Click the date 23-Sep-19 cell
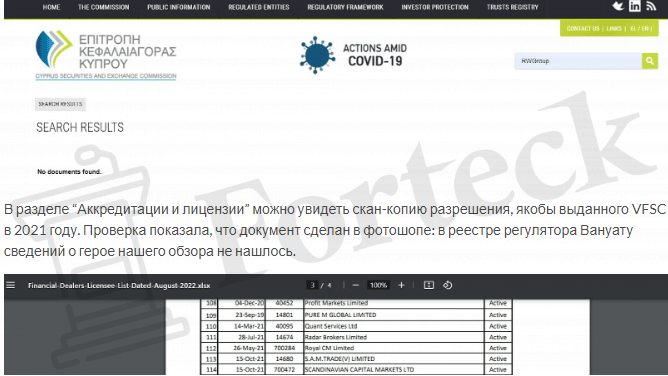 (242, 315)
